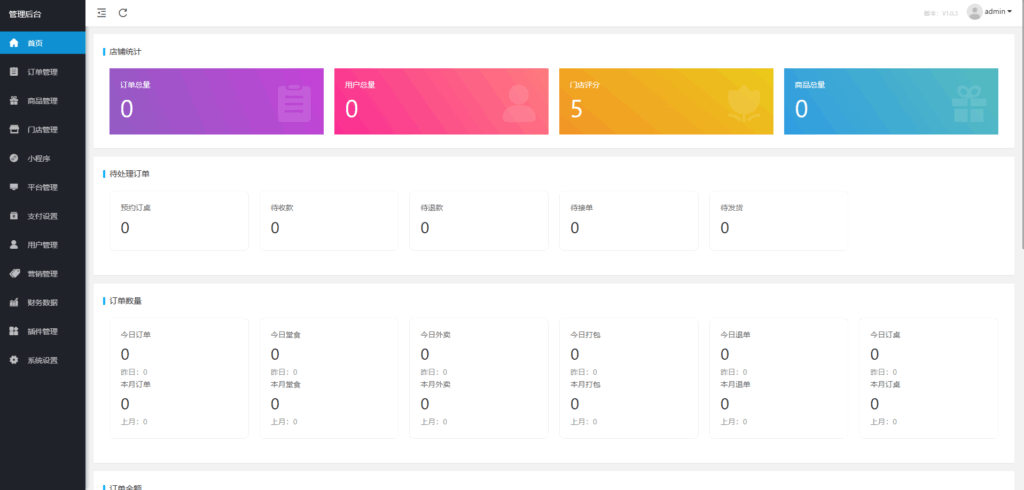The height and width of the screenshot is (490, 1024).
Task: Collapse the sidebar with the menu fold icon
Action: point(101,13)
